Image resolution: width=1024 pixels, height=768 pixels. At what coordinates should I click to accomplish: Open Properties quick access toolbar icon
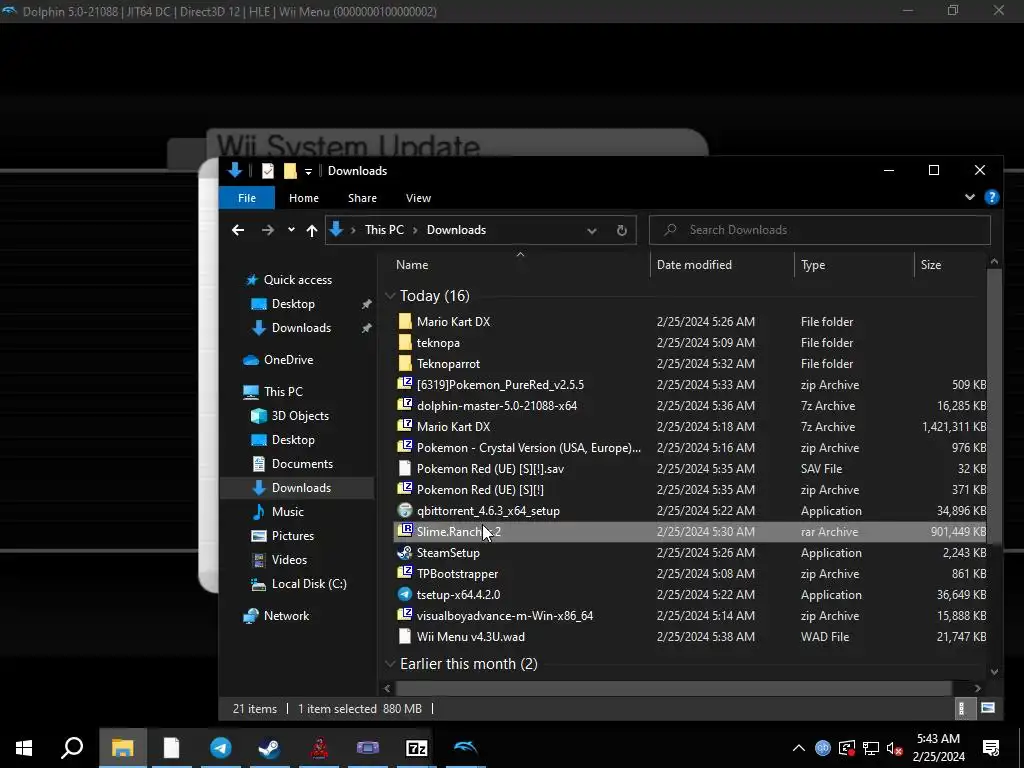tap(268, 171)
